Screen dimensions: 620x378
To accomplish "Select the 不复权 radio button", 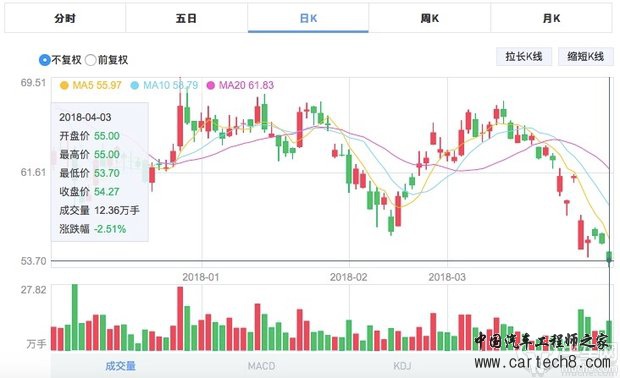I will (45, 60).
